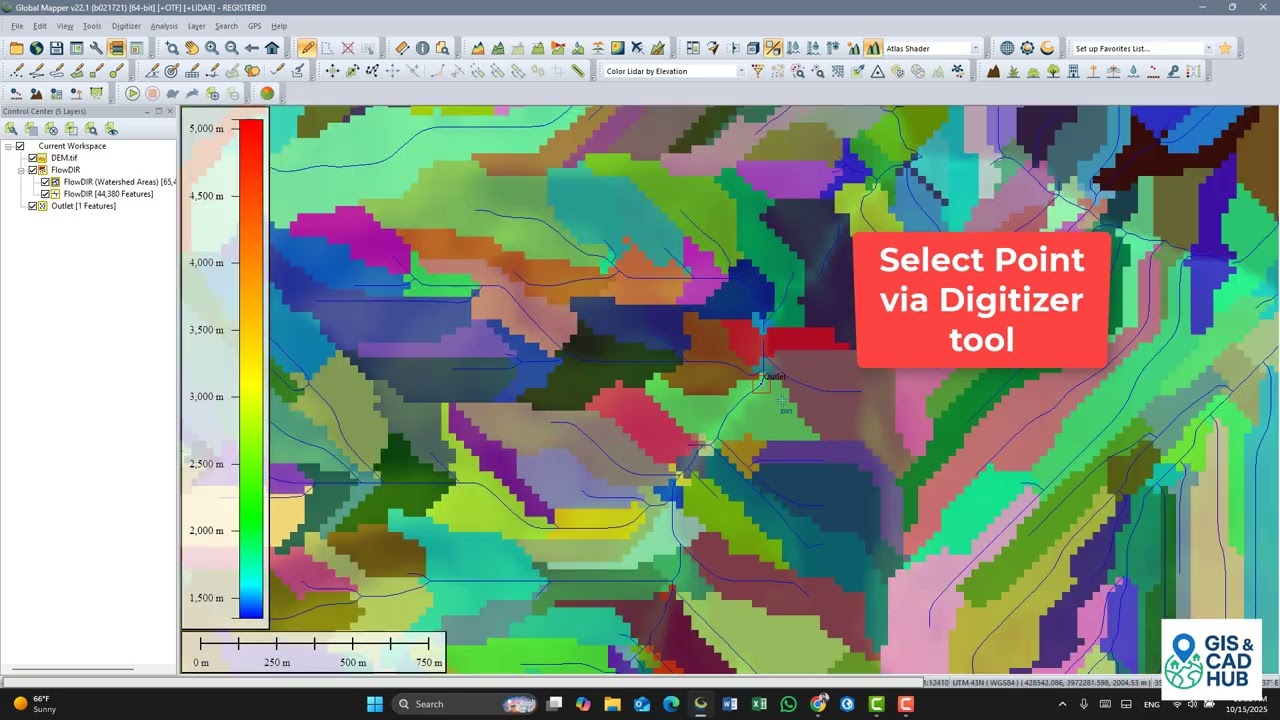Image resolution: width=1280 pixels, height=720 pixels.
Task: Open the Layer menu
Action: [197, 26]
